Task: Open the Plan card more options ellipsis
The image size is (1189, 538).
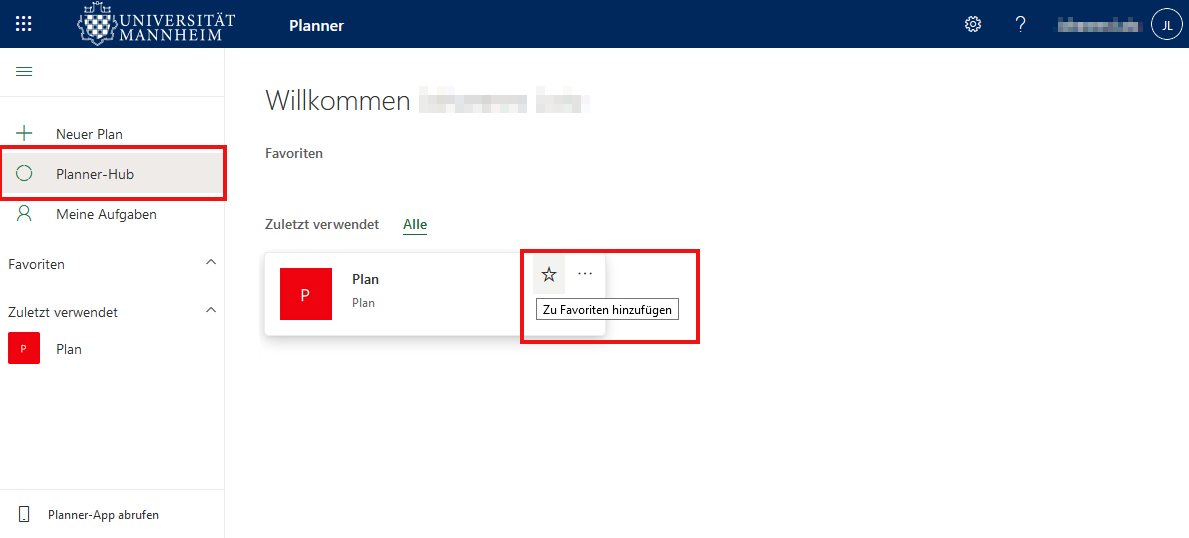Action: [585, 274]
